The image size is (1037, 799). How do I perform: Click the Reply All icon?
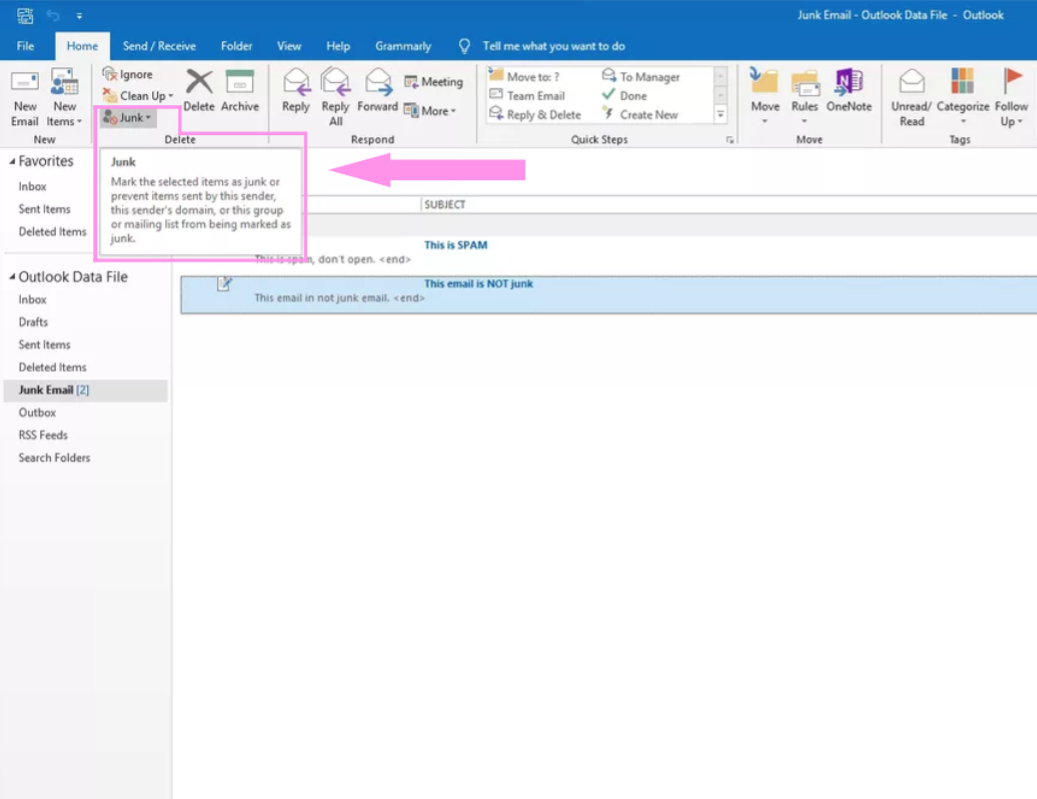point(336,83)
